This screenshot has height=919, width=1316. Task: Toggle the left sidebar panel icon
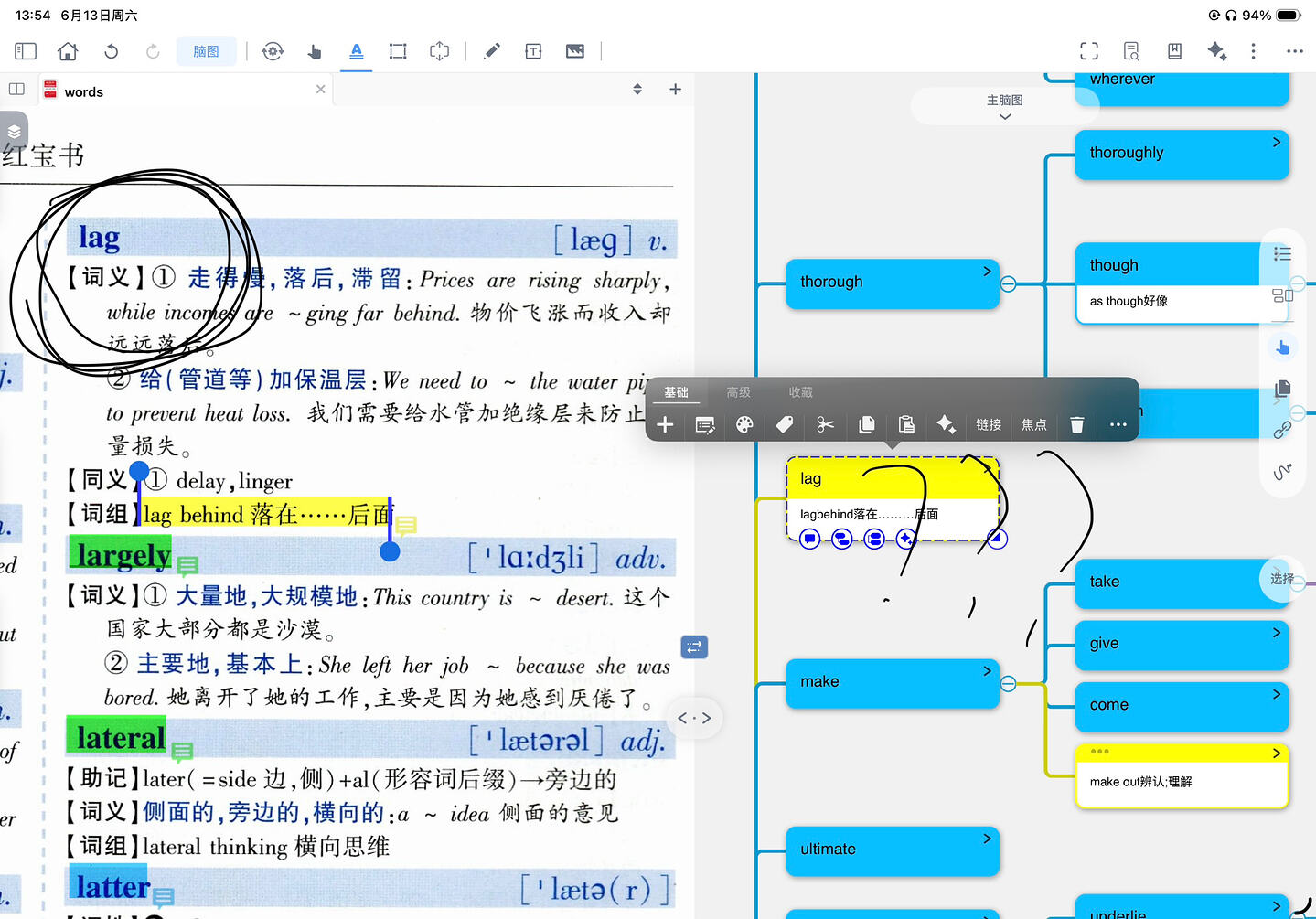pos(26,51)
